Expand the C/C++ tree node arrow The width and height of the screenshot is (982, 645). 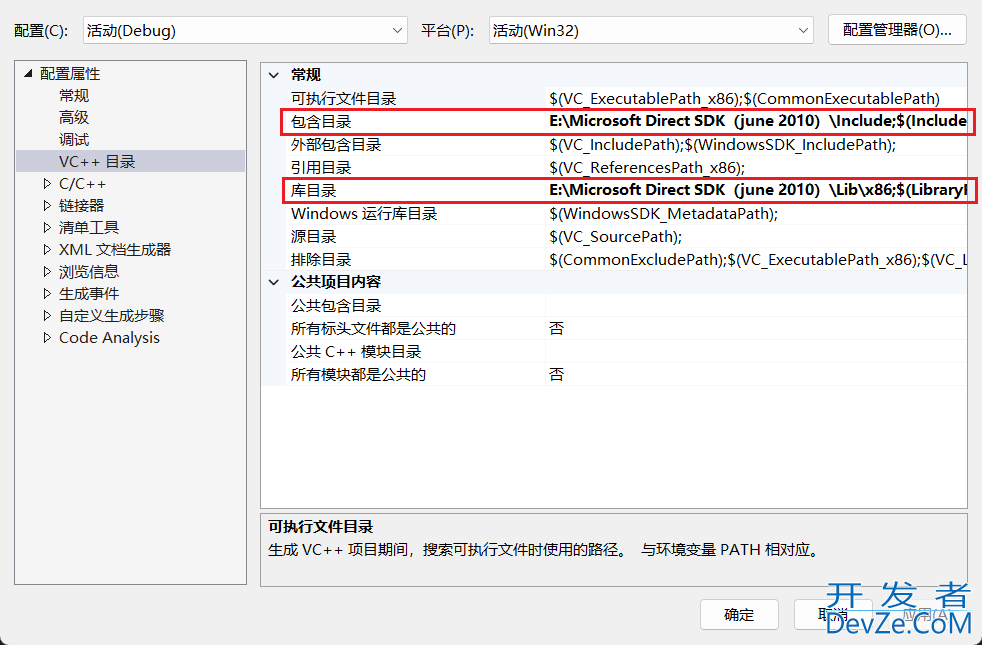click(47, 183)
